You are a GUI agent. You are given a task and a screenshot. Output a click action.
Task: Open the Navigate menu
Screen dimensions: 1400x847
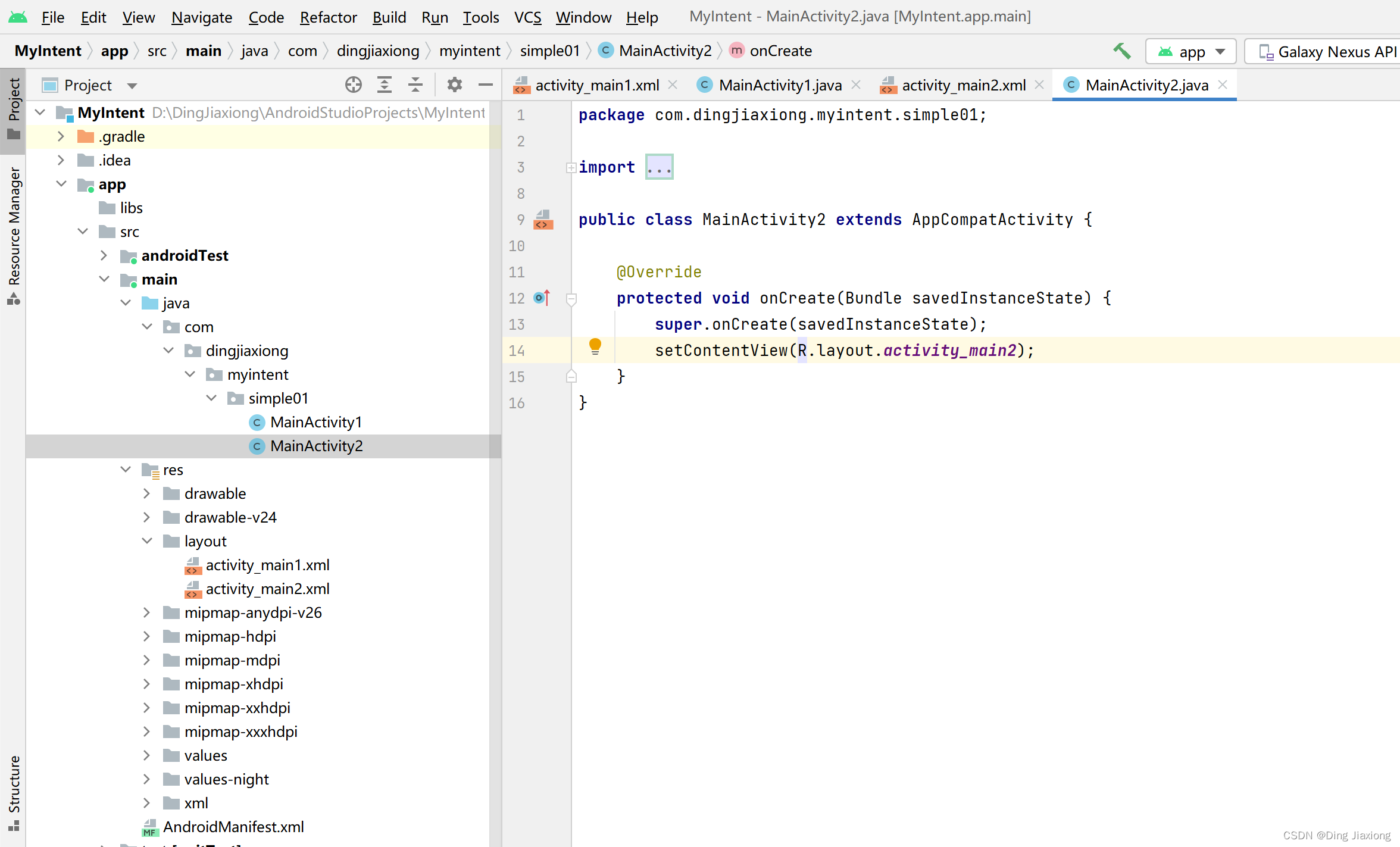[202, 17]
